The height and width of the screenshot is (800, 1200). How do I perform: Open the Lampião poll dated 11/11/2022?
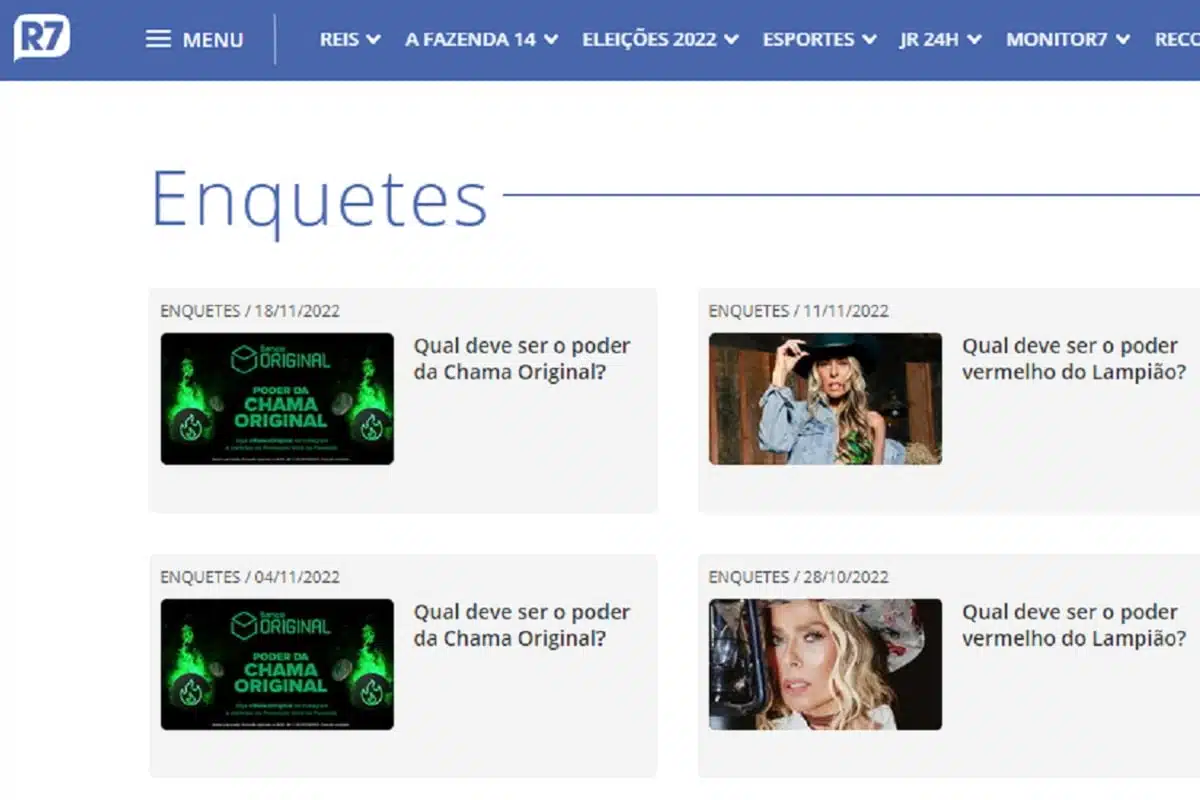pyautogui.click(x=1073, y=359)
